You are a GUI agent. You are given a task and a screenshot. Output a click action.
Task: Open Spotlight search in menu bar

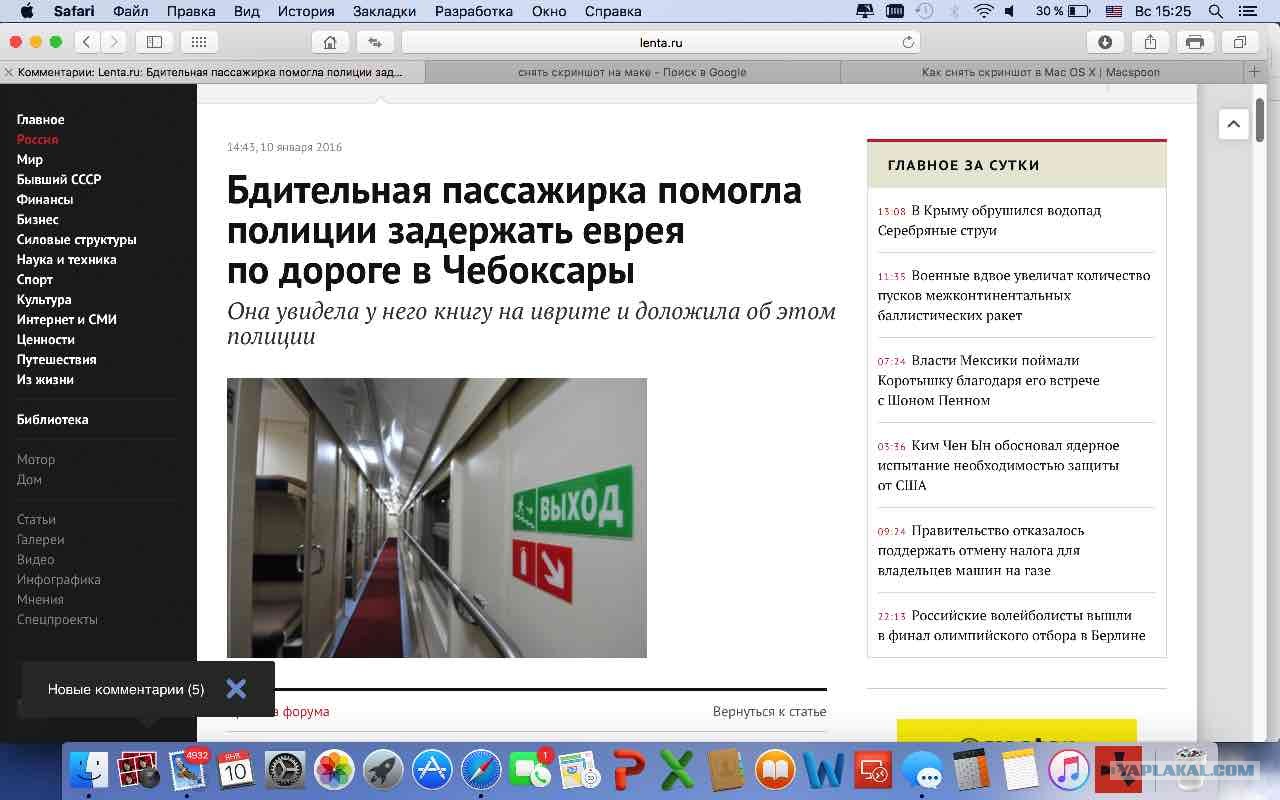tap(1216, 11)
